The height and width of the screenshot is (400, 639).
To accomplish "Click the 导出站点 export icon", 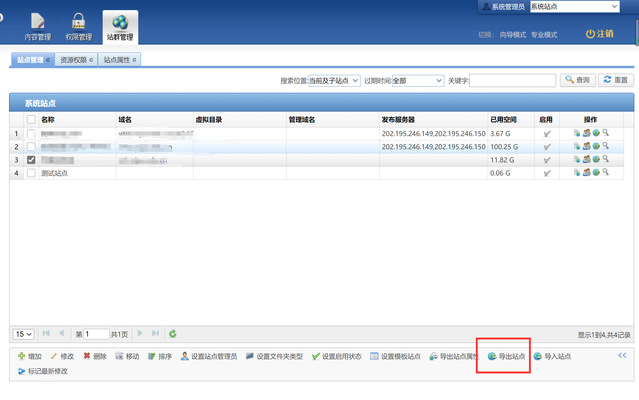I will click(x=491, y=356).
